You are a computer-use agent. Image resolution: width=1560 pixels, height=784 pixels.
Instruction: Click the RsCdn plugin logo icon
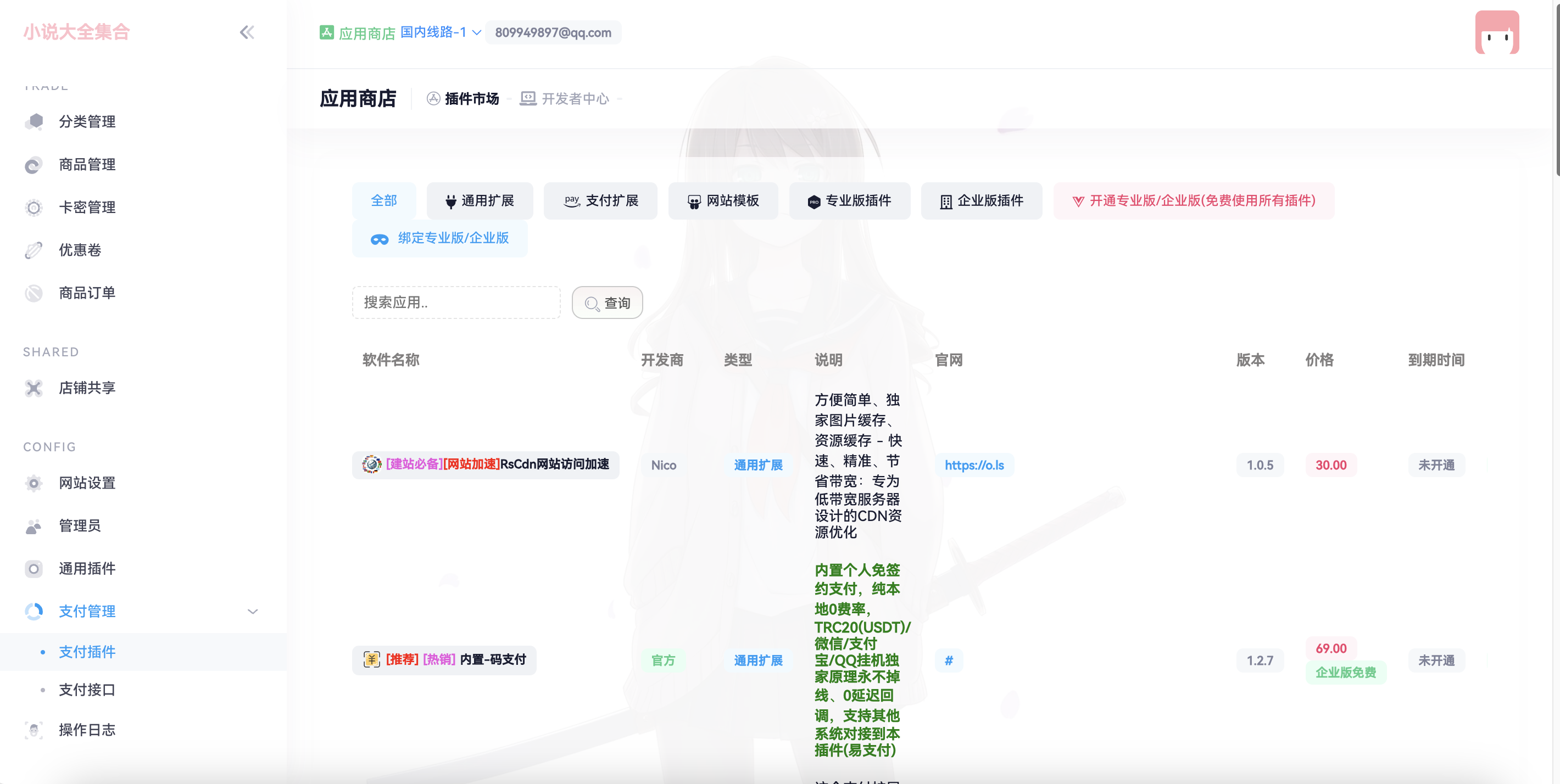(372, 464)
